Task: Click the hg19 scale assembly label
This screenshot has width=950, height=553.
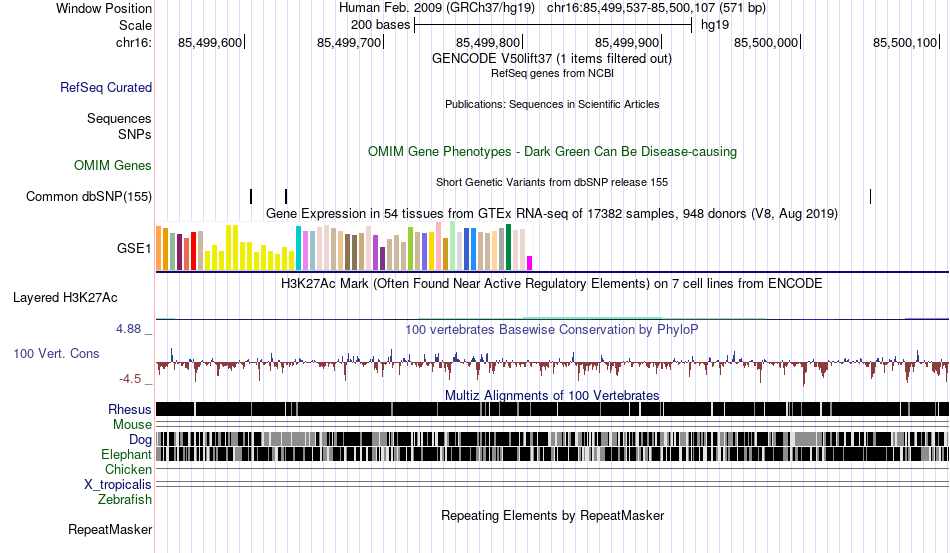Action: point(715,25)
